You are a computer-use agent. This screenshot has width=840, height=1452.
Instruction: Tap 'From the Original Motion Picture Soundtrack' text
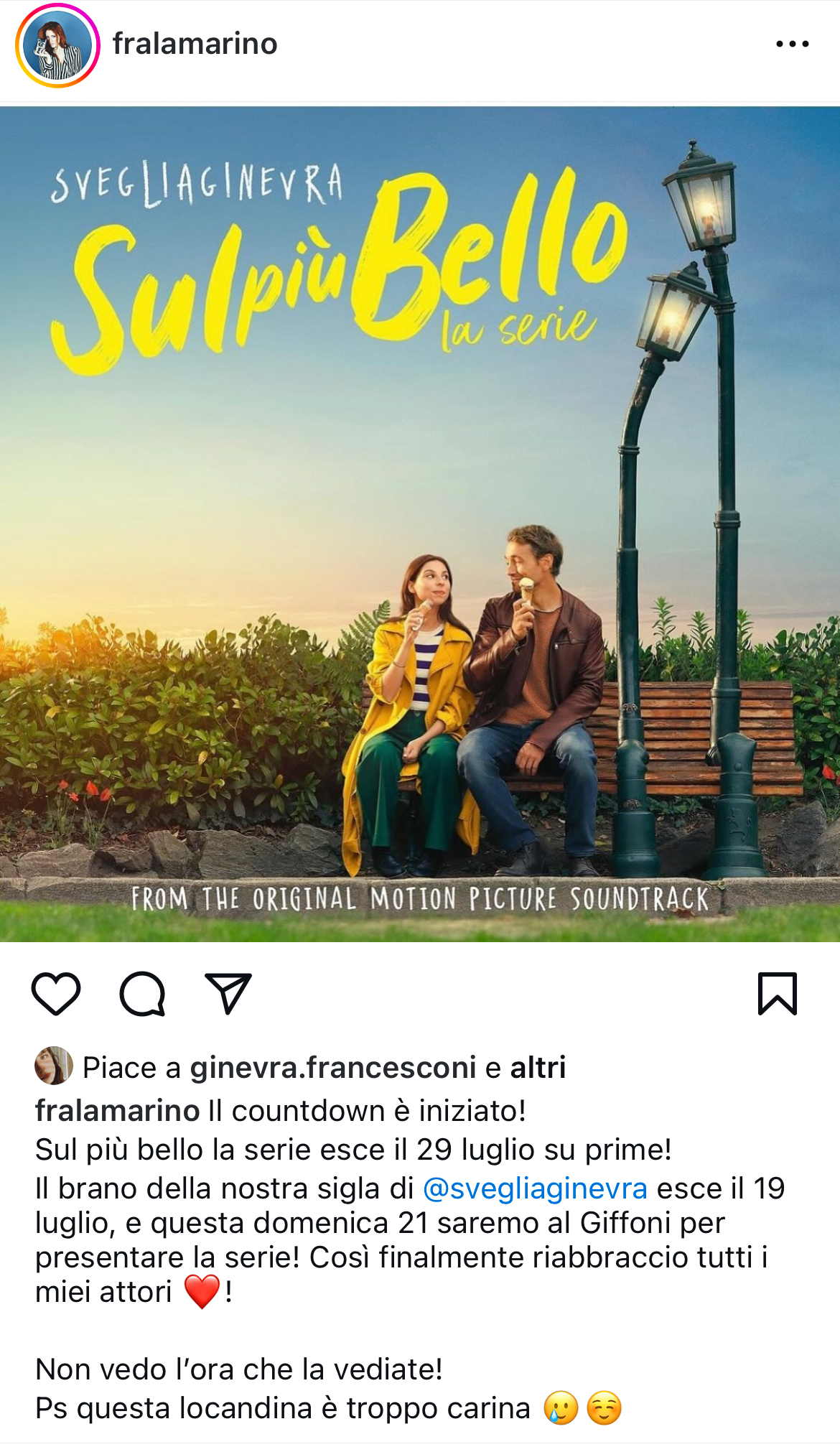pos(420,899)
